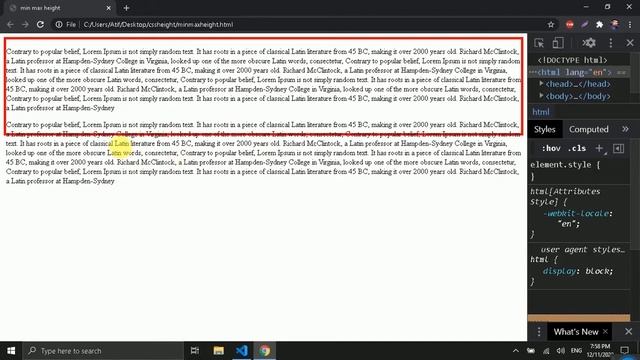Open Windows Start menu
Image resolution: width=640 pixels, height=360 pixels.
[x=11, y=351]
